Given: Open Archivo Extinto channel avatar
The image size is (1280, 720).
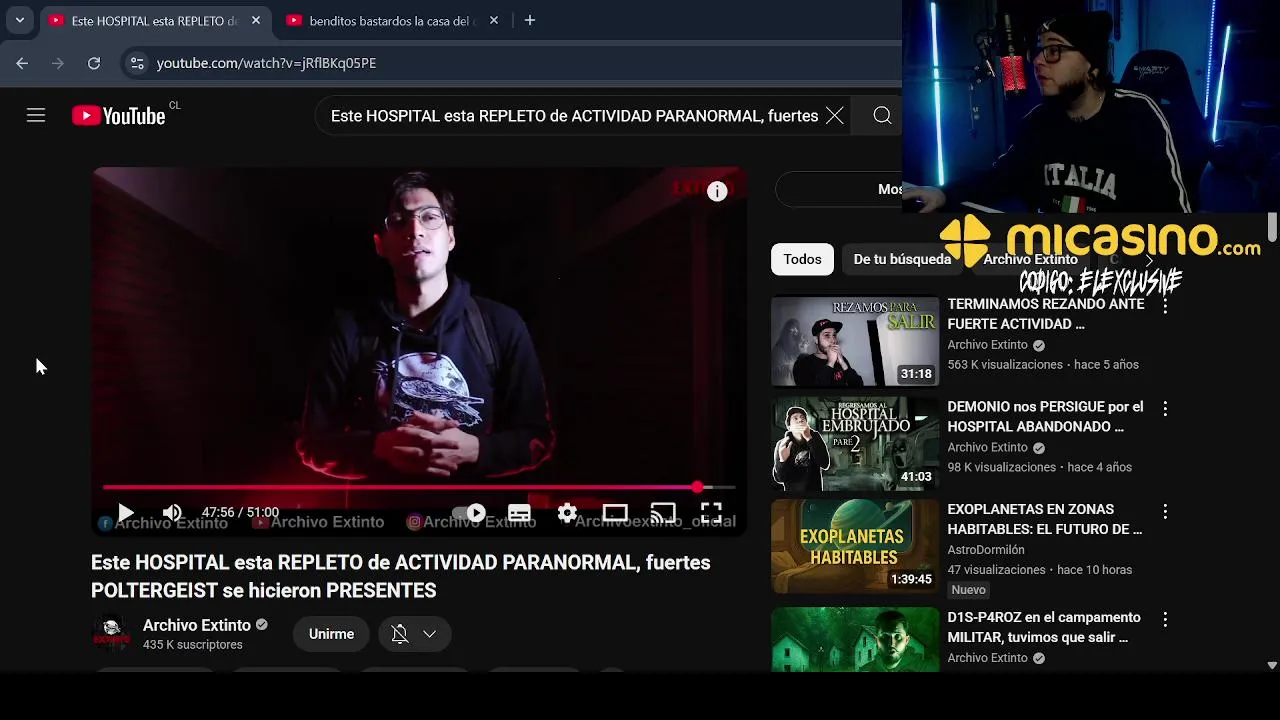Looking at the screenshot, I should point(111,634).
